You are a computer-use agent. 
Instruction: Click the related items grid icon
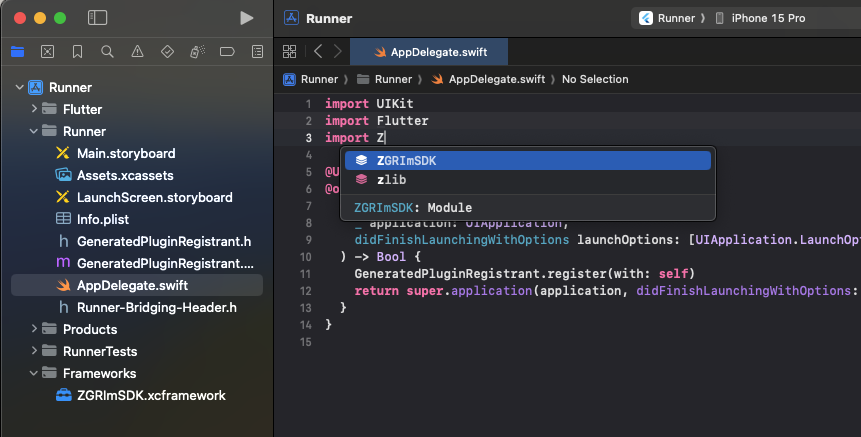289,52
